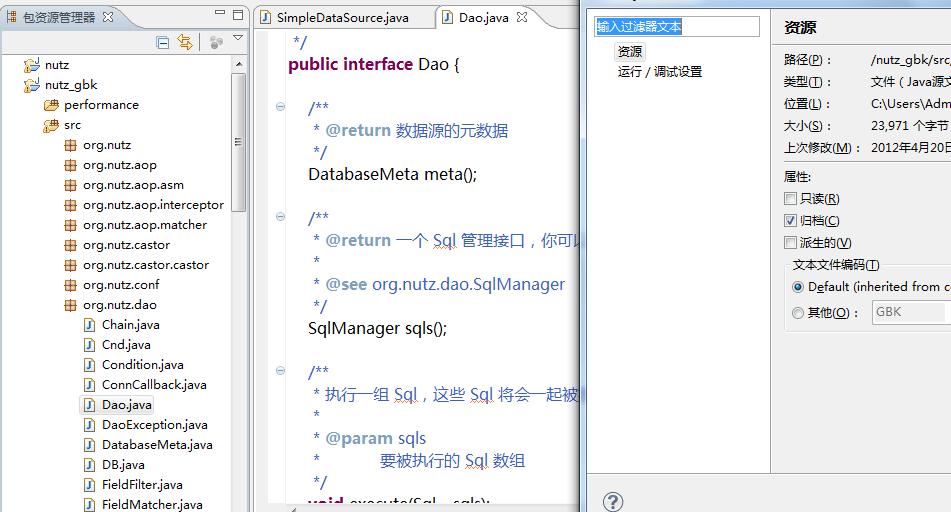
Task: Click the SqlManager sqls(); code line
Action: (377, 329)
